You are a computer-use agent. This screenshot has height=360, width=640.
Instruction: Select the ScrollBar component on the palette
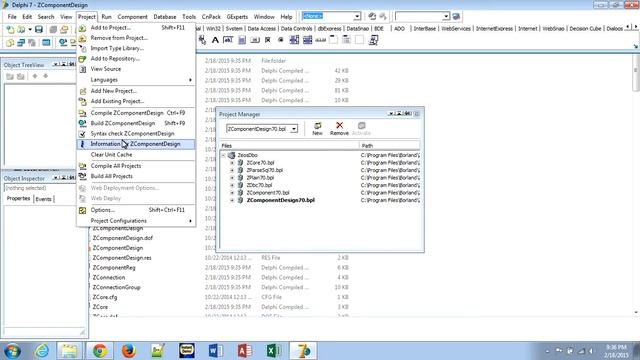pyautogui.click(x=320, y=40)
